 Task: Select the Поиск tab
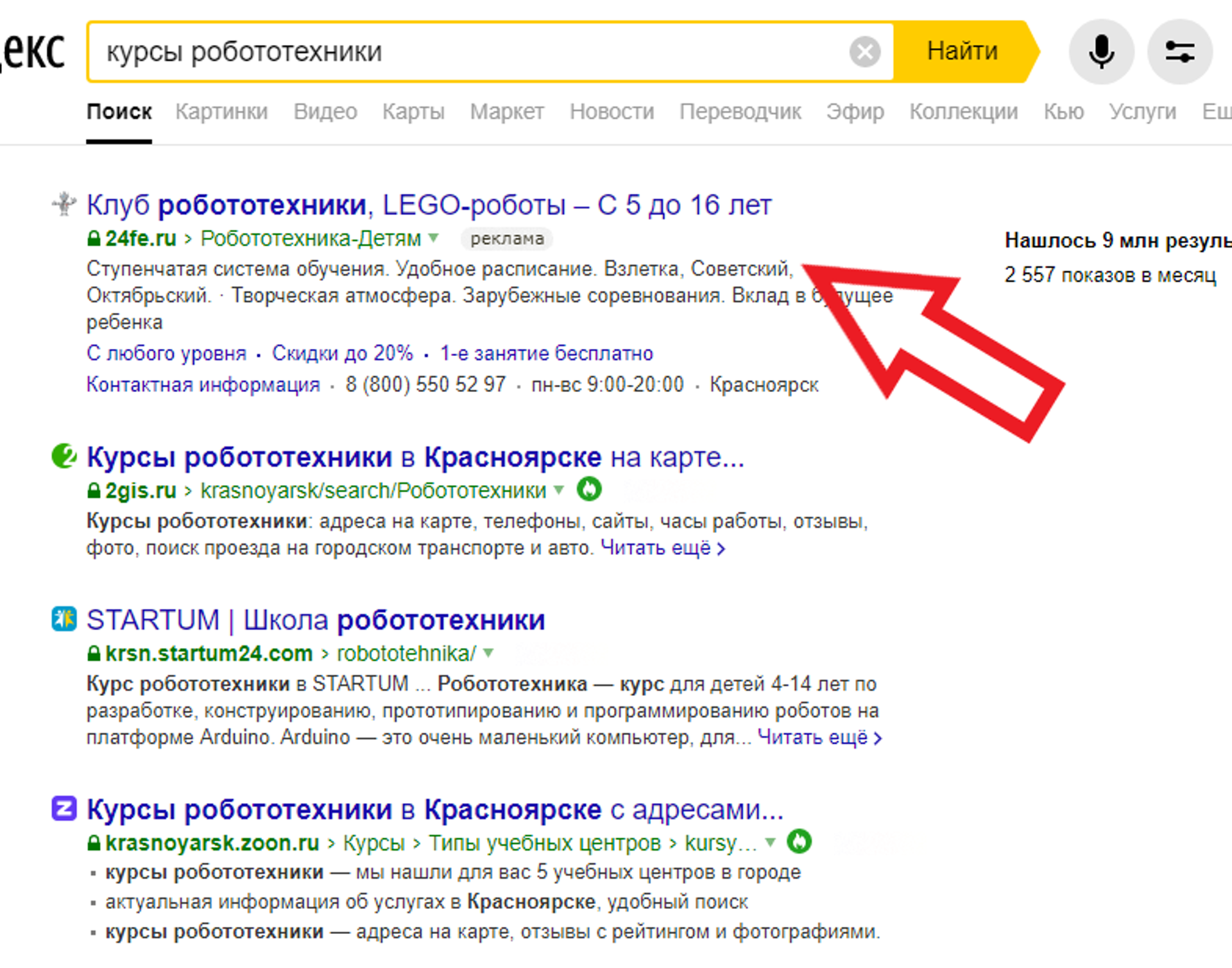(x=119, y=112)
